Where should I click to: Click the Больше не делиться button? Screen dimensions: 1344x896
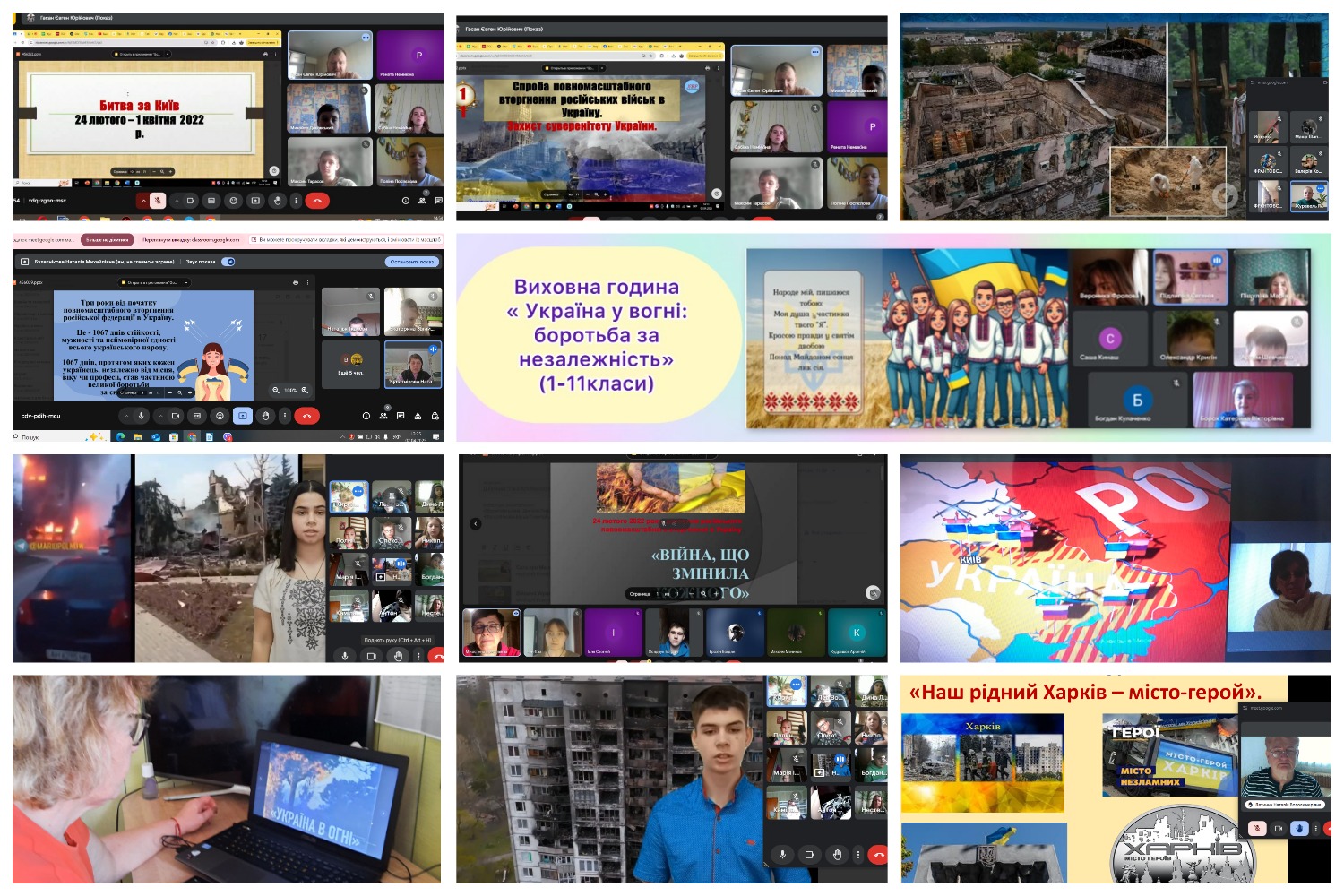(108, 240)
